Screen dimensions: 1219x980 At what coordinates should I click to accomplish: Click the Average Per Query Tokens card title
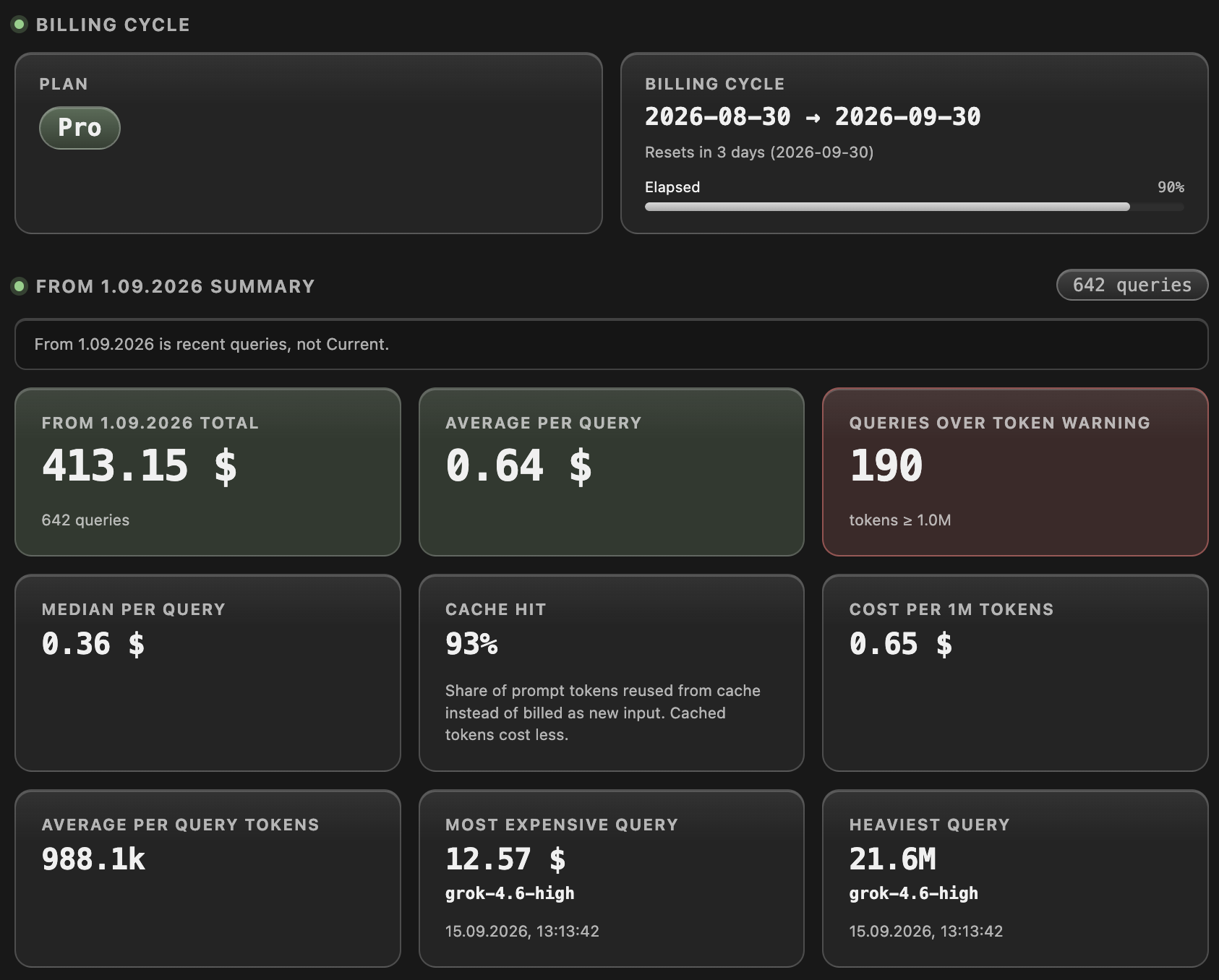coord(181,825)
